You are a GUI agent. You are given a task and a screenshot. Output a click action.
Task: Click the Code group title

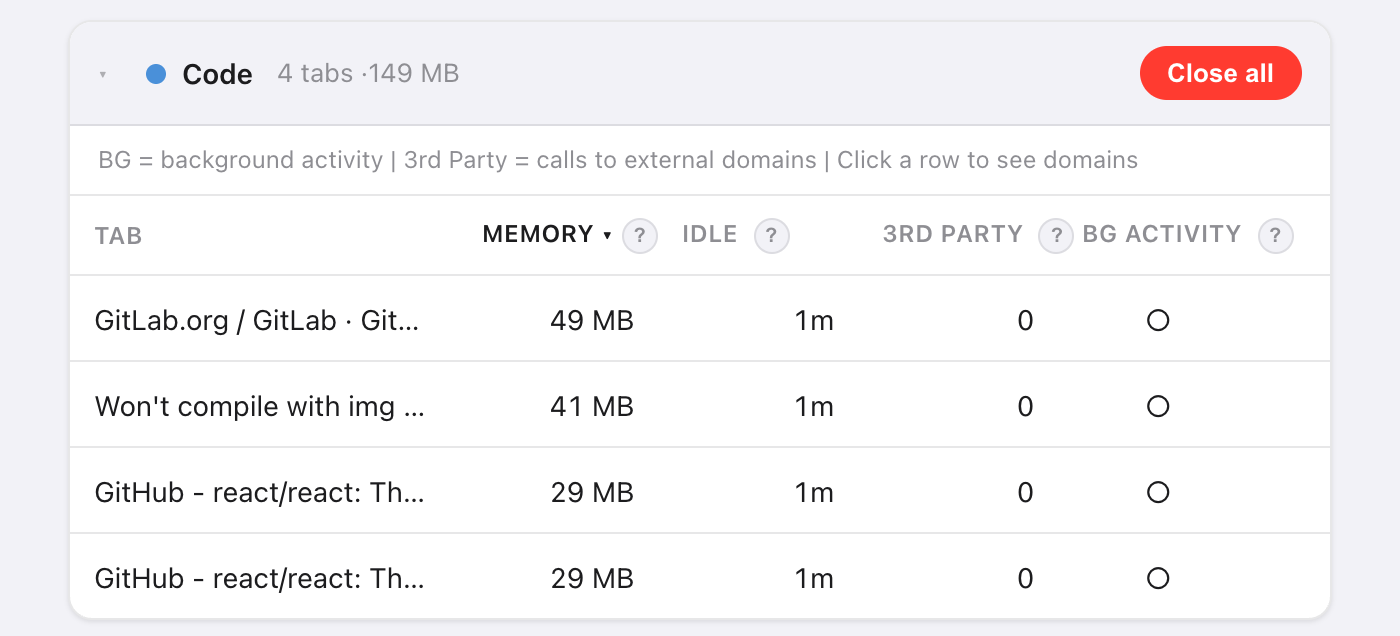217,75
